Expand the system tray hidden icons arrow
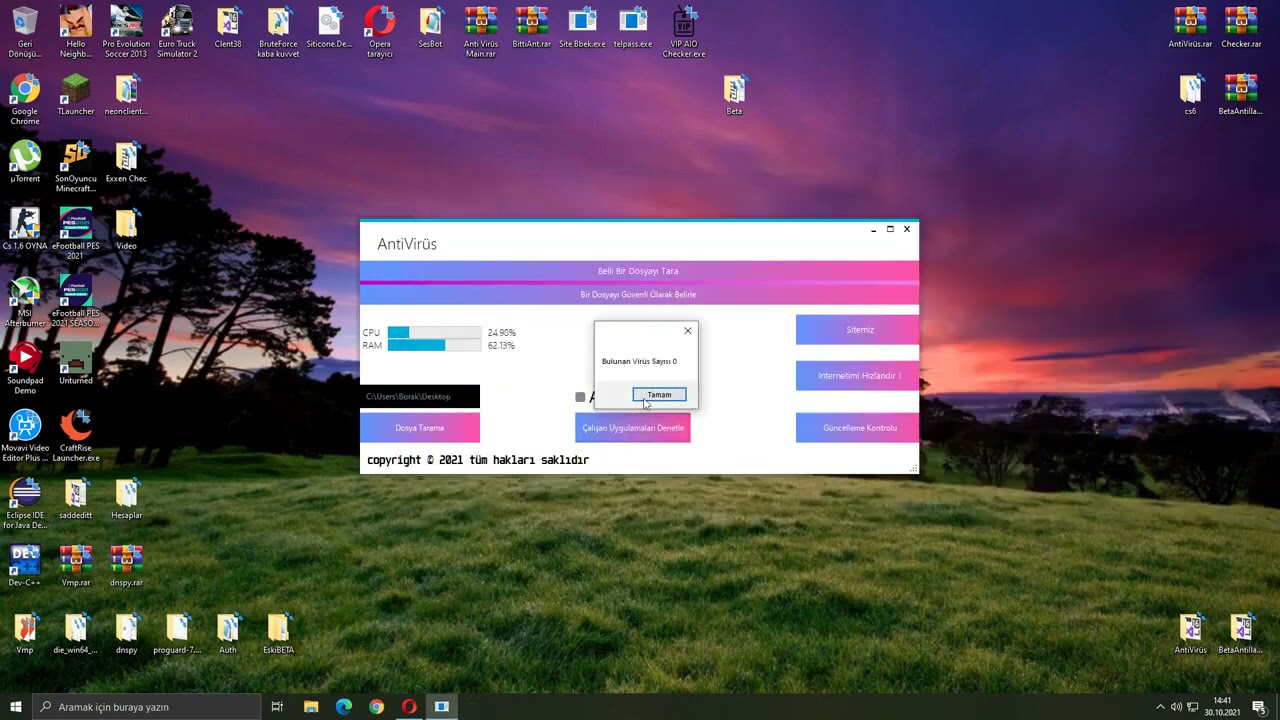 click(1160, 707)
